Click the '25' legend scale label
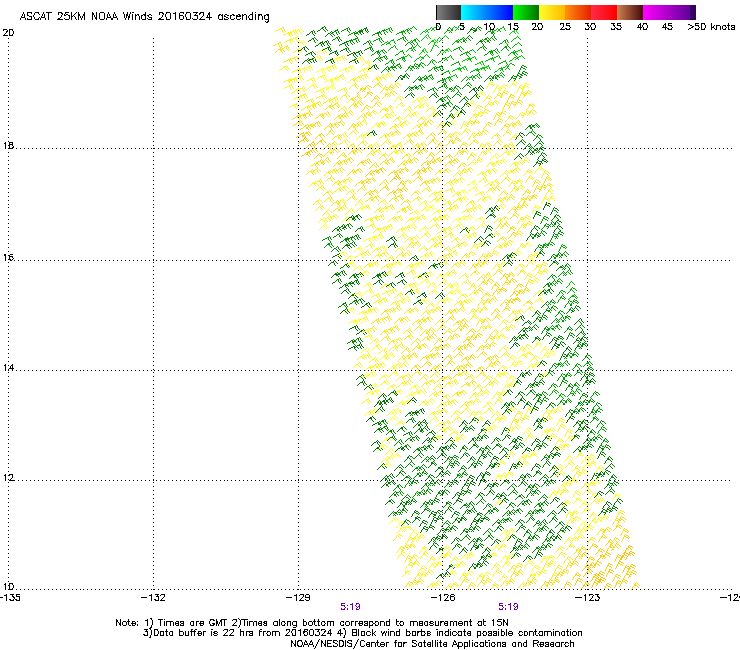Viewport: 740px width, 650px height. click(x=565, y=27)
